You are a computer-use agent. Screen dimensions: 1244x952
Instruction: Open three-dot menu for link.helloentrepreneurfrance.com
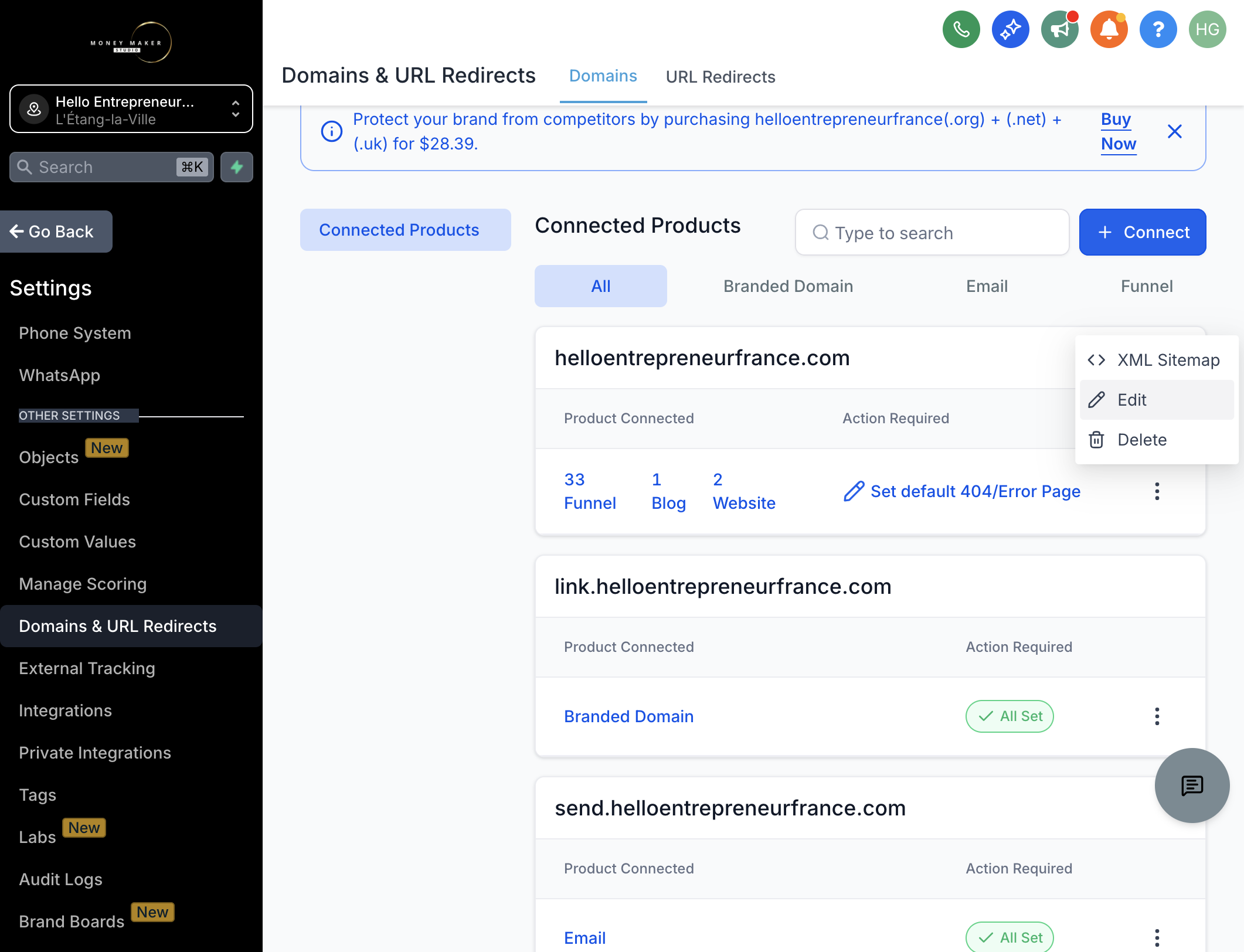[x=1157, y=716]
